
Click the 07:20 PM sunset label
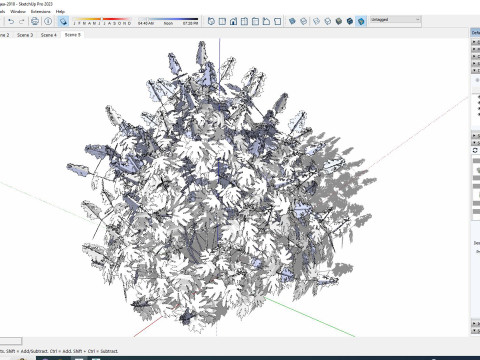[x=190, y=24]
